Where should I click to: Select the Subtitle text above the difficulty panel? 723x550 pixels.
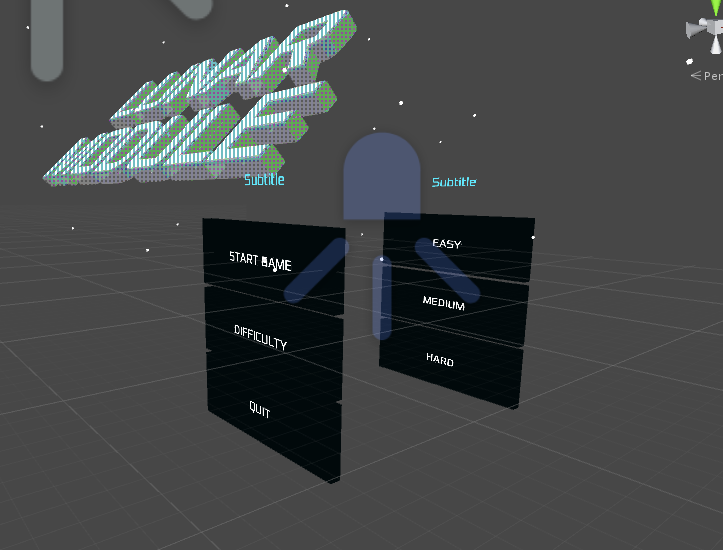point(454,182)
